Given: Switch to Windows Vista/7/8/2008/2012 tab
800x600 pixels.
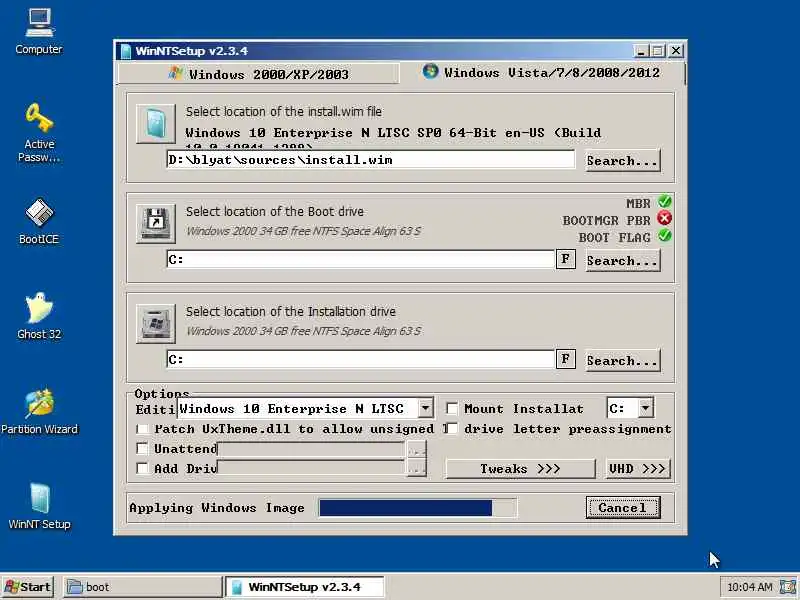Looking at the screenshot, I should pyautogui.click(x=542, y=72).
